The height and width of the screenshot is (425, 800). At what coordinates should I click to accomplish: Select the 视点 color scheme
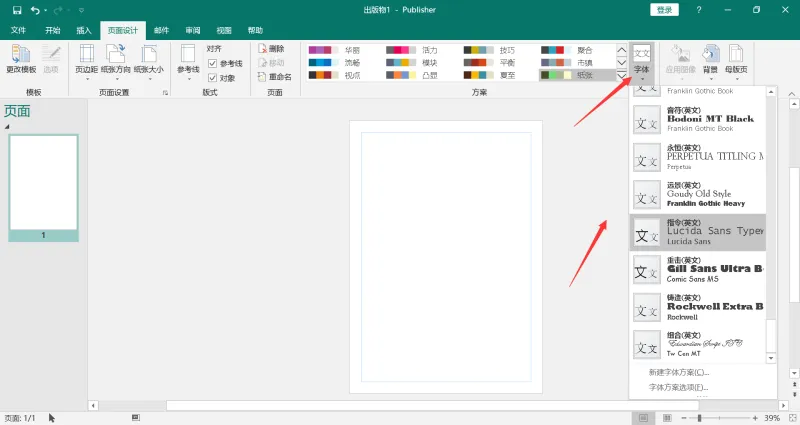point(335,75)
